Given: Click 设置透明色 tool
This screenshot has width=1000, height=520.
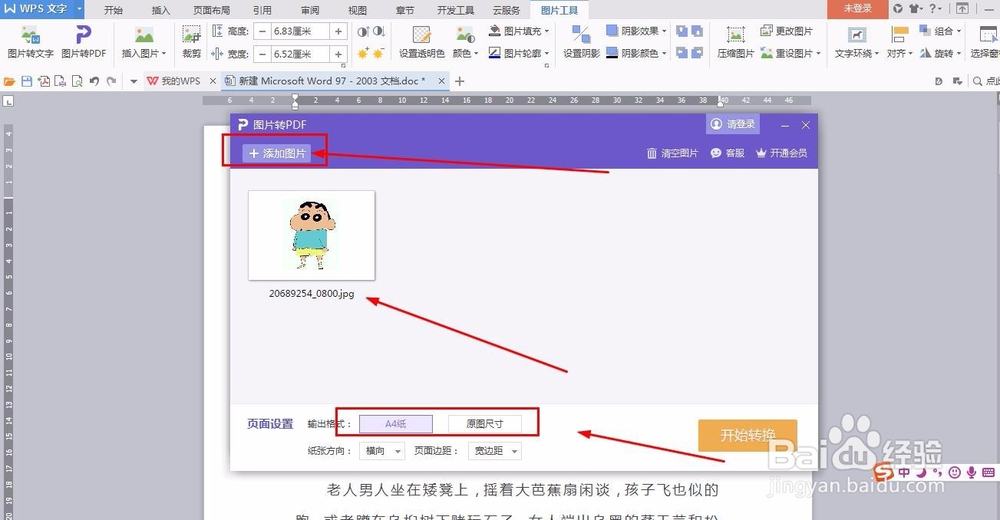Looking at the screenshot, I should (x=422, y=42).
